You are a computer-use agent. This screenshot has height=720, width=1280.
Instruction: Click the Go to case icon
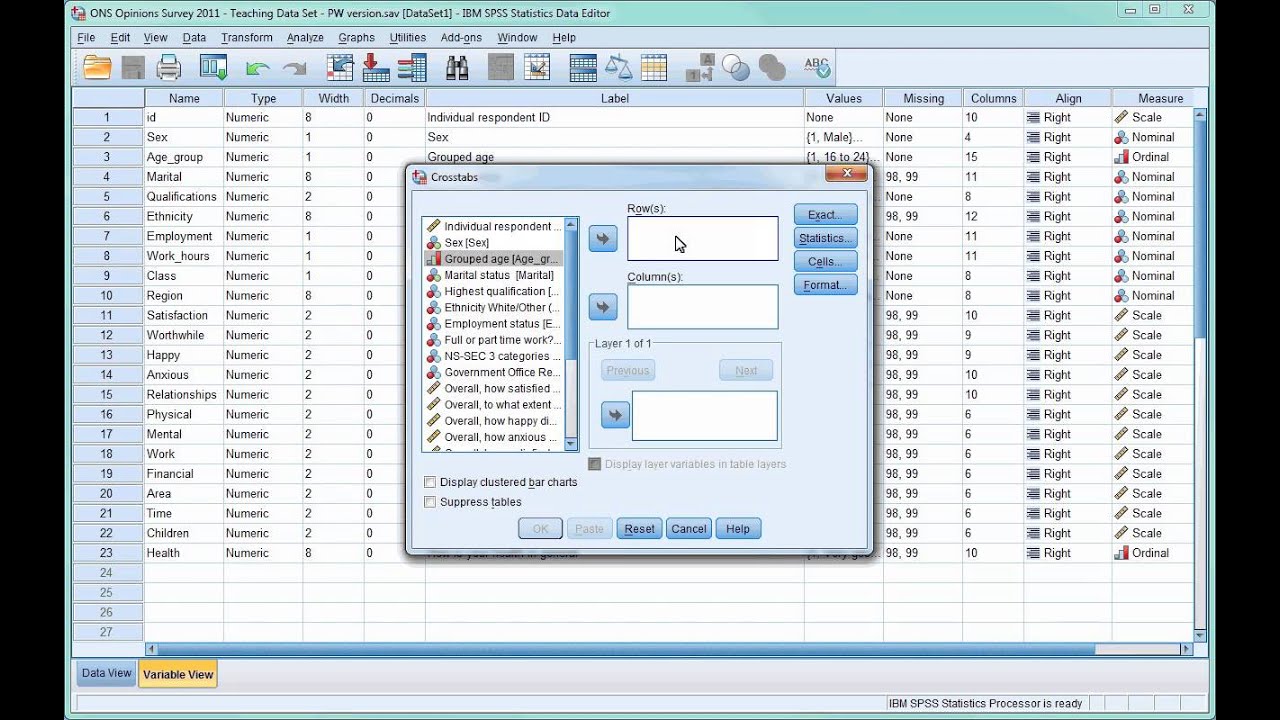point(340,68)
